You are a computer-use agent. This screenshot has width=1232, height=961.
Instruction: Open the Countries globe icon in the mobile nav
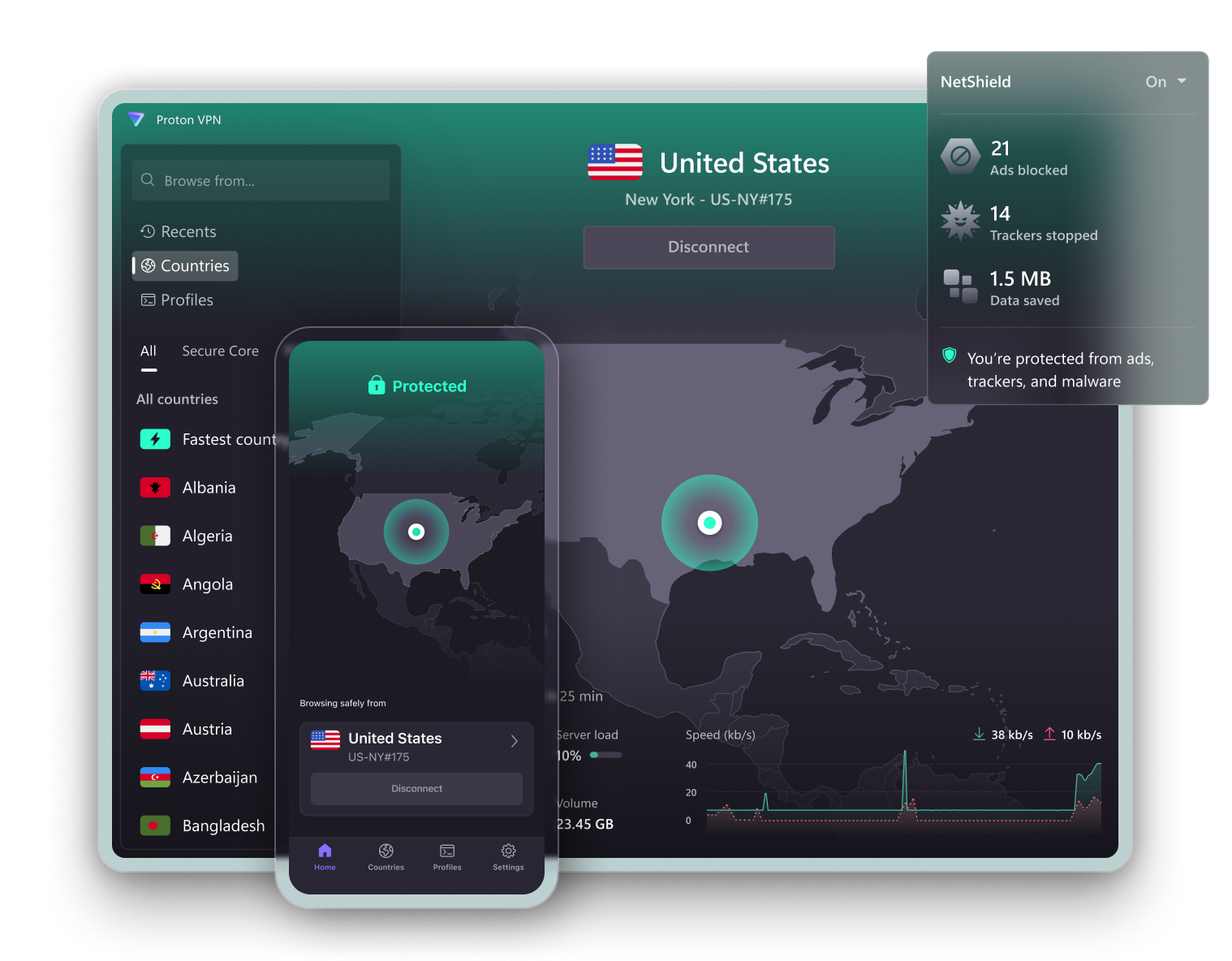[x=386, y=855]
